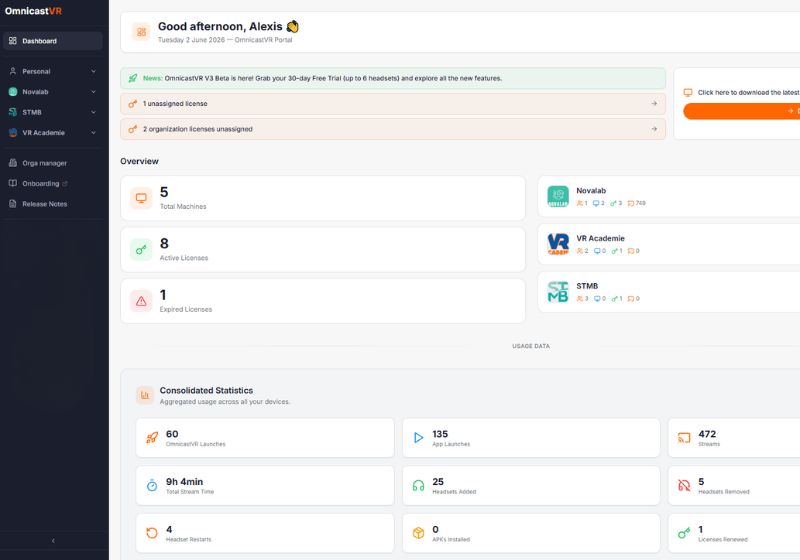Open the 1 unassigned license notice

tap(393, 104)
